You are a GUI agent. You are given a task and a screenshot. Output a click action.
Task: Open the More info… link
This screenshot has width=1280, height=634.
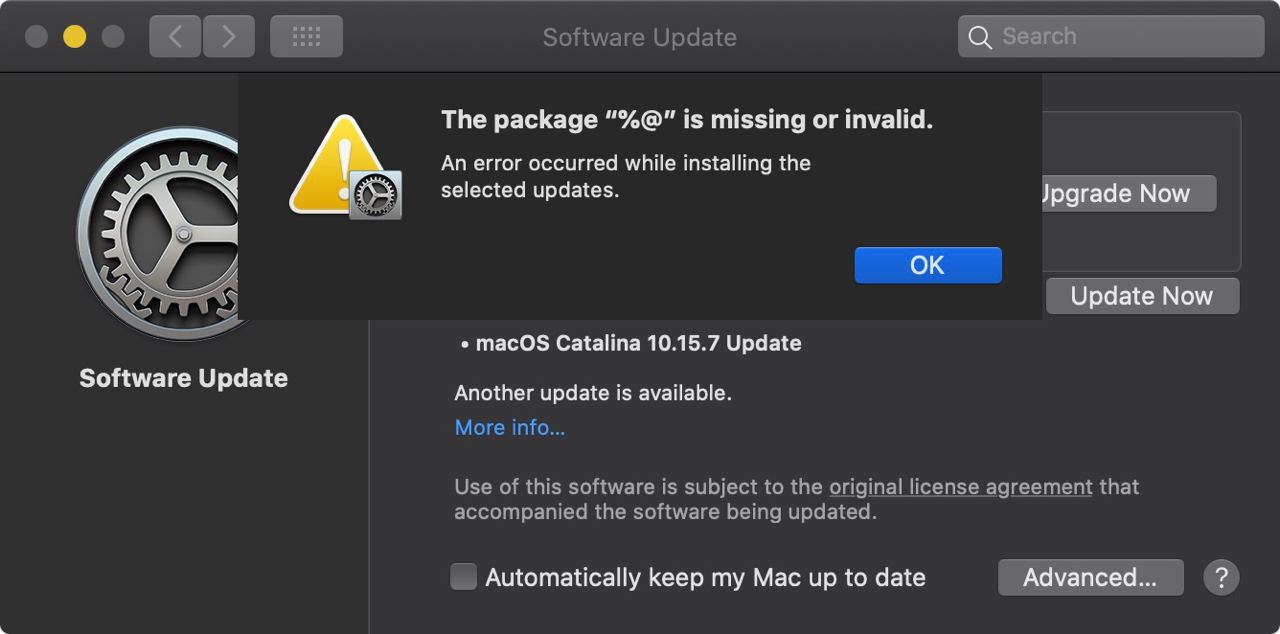(x=510, y=428)
